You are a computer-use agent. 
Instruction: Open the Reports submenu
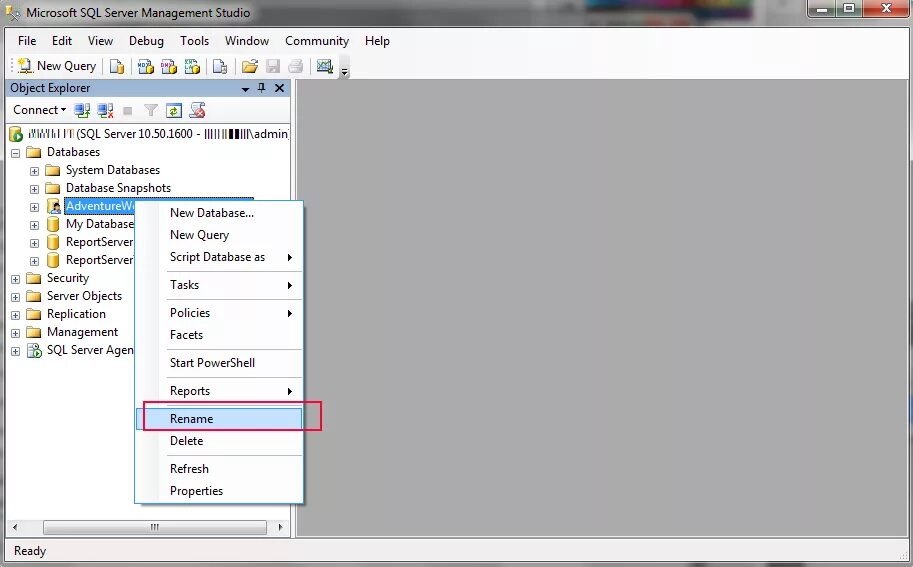coord(219,391)
